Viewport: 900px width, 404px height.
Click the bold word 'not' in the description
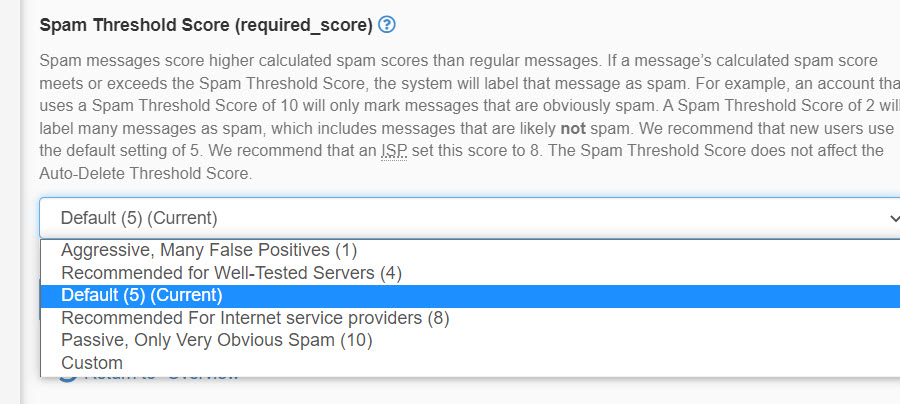(x=572, y=129)
